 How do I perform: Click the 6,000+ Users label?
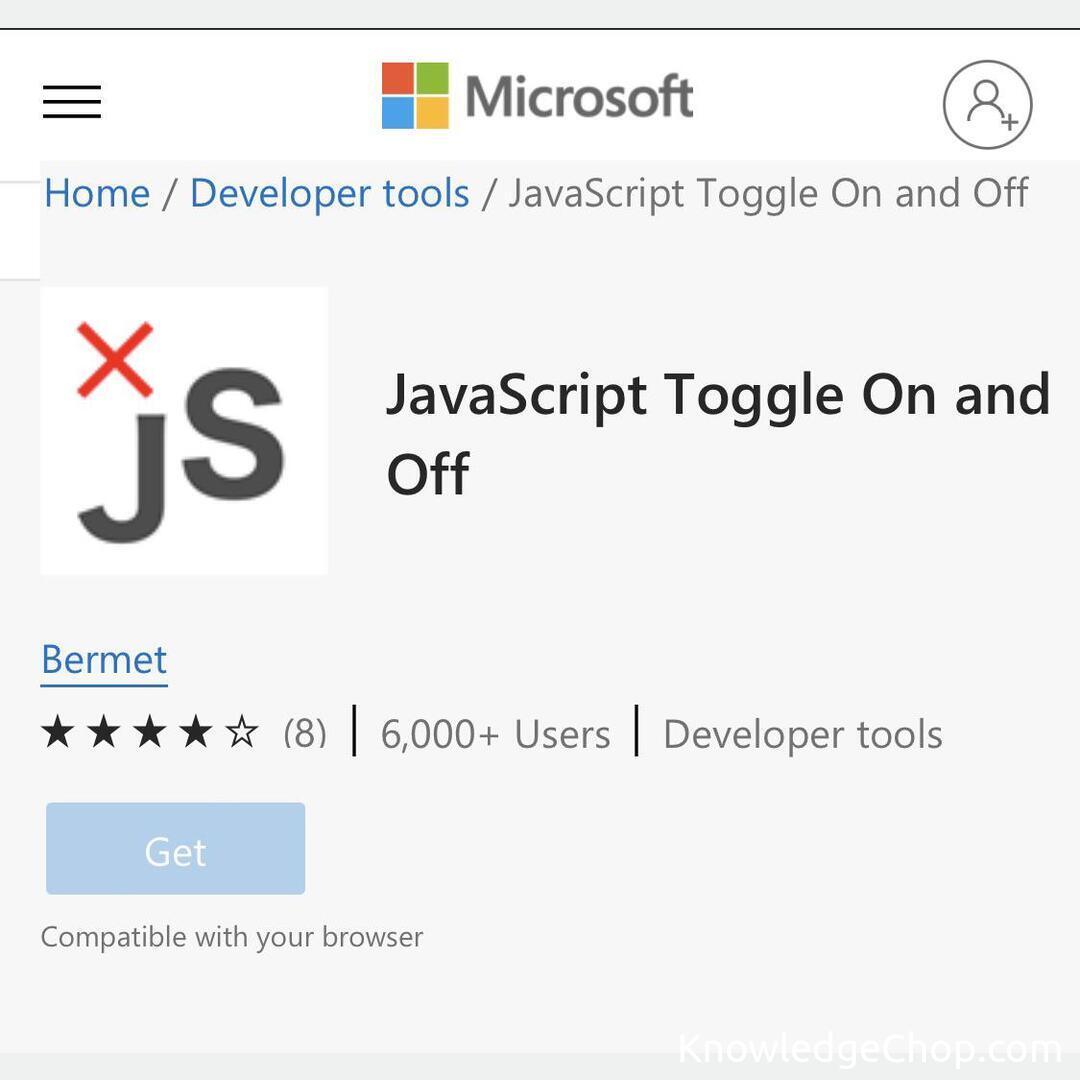pos(495,735)
